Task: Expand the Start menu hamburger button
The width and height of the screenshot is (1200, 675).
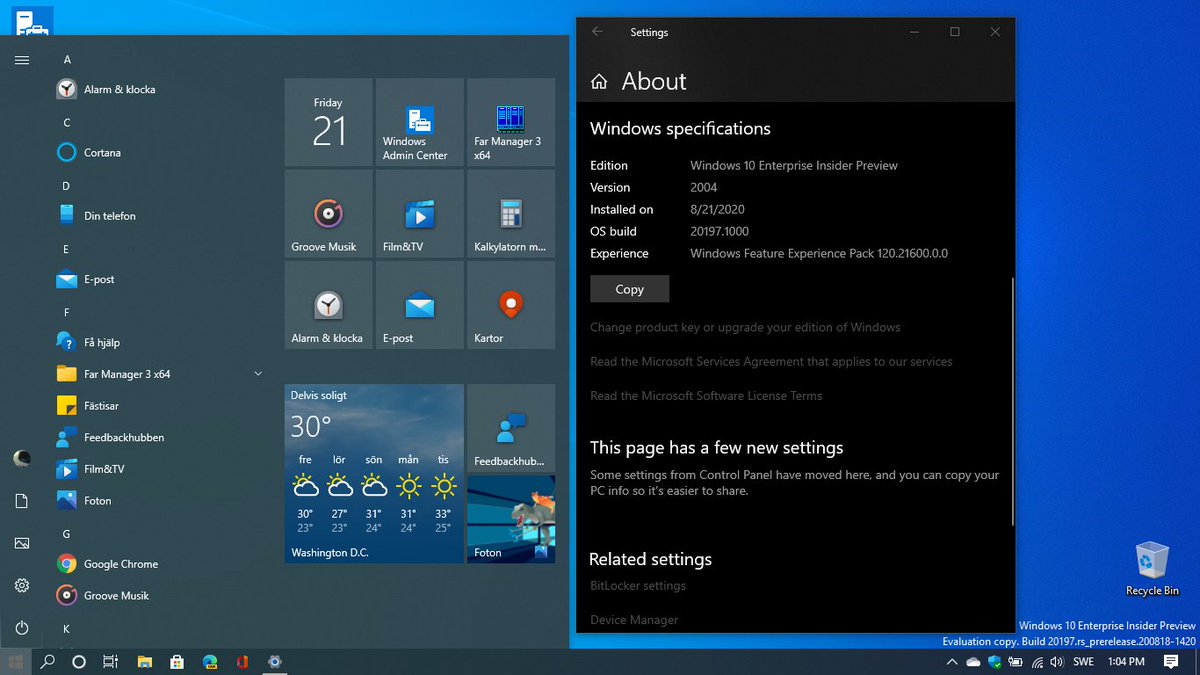Action: (22, 60)
